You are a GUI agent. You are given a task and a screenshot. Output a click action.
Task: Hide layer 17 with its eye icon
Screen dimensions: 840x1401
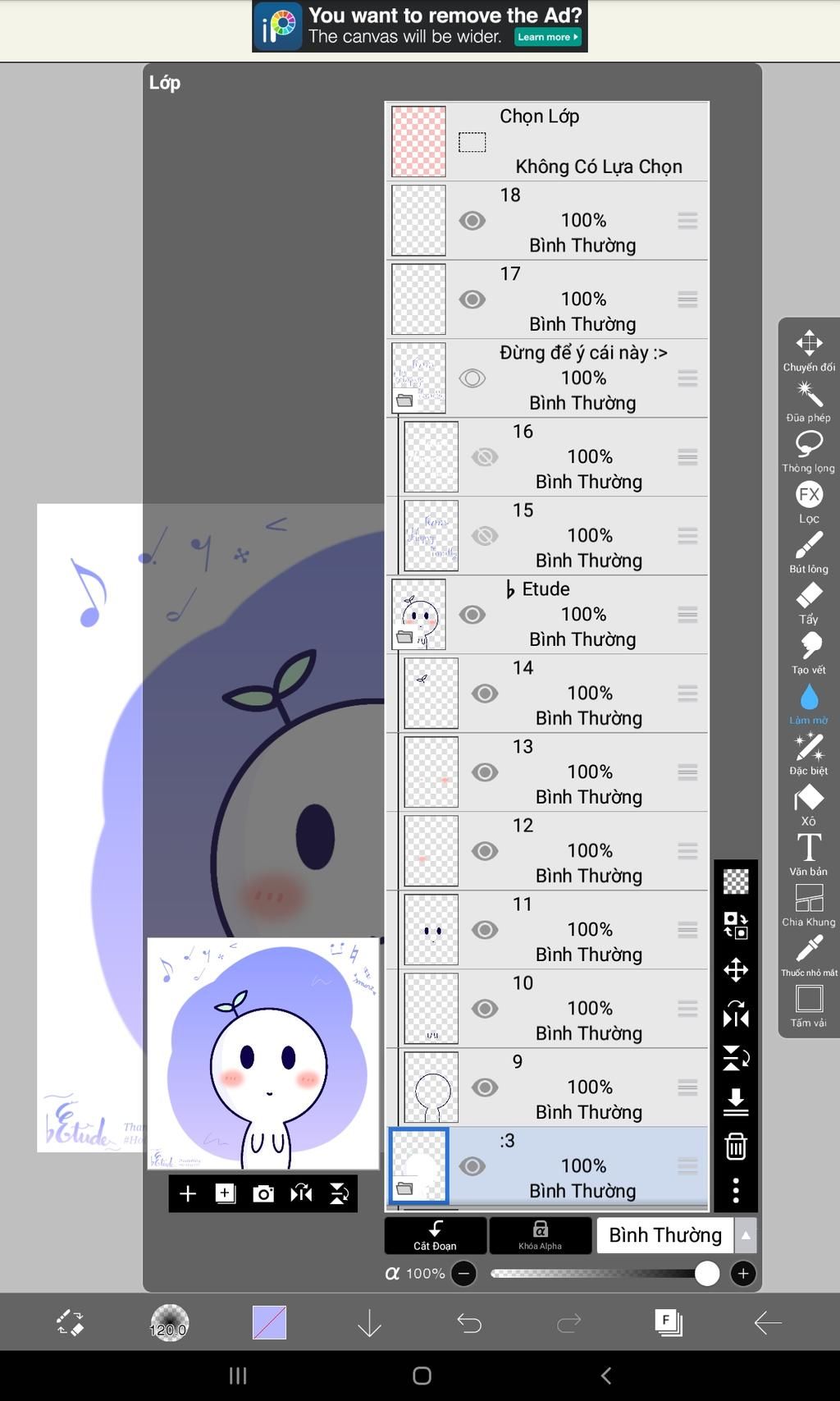[x=472, y=300]
